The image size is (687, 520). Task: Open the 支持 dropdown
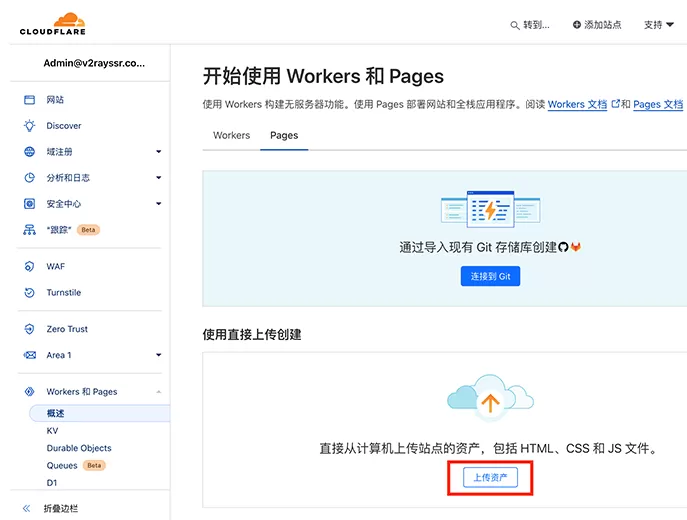click(659, 25)
